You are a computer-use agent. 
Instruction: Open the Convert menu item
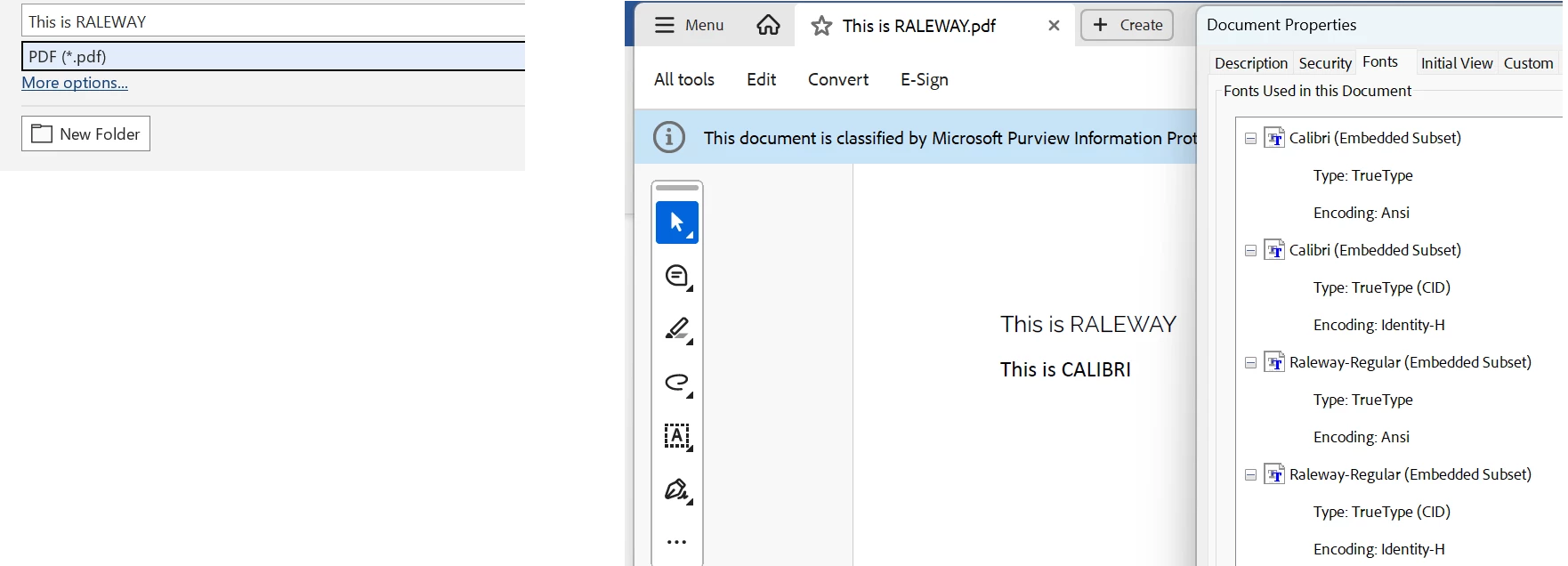838,79
